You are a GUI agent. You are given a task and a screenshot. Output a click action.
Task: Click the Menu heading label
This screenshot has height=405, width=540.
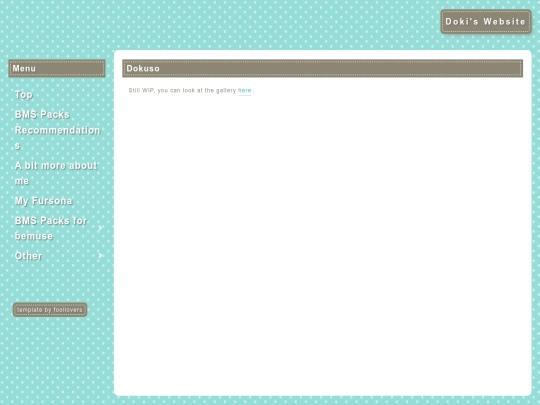click(x=24, y=68)
